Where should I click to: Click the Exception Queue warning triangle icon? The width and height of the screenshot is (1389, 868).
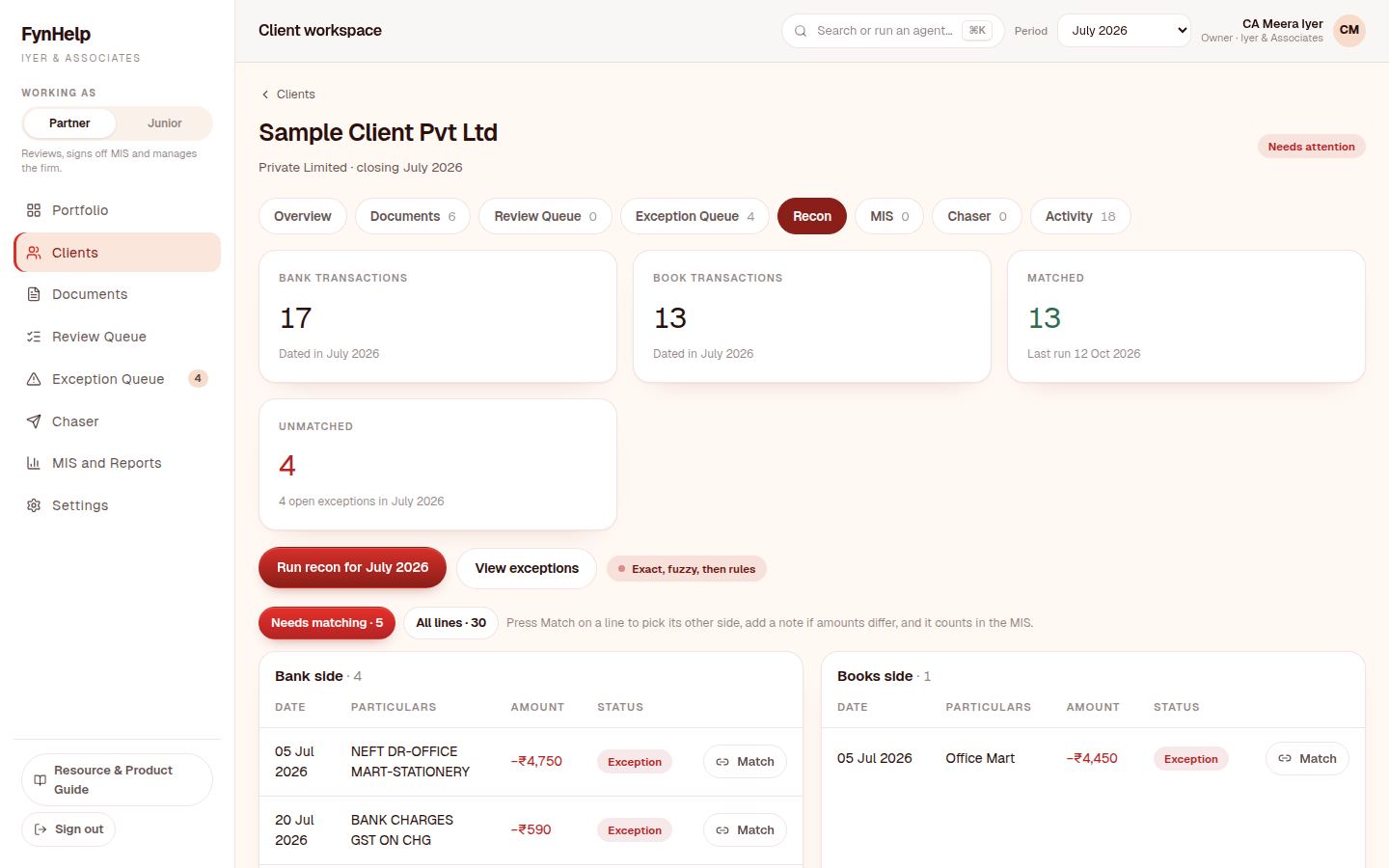(x=34, y=379)
